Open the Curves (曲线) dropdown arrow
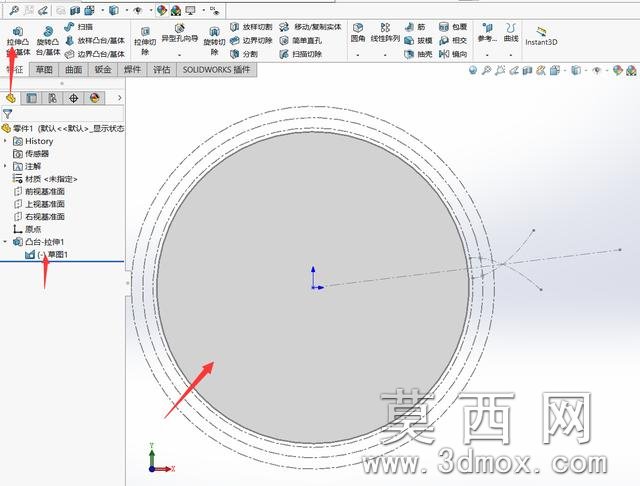 (x=511, y=55)
